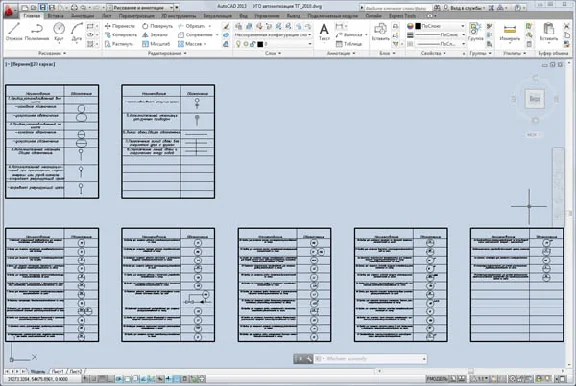Expand the Редактирование panel
Viewport: 576px width, 386px height.
tap(167, 53)
